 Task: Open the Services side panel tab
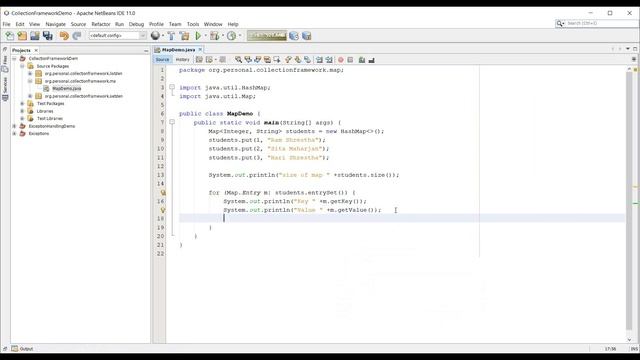click(5, 90)
